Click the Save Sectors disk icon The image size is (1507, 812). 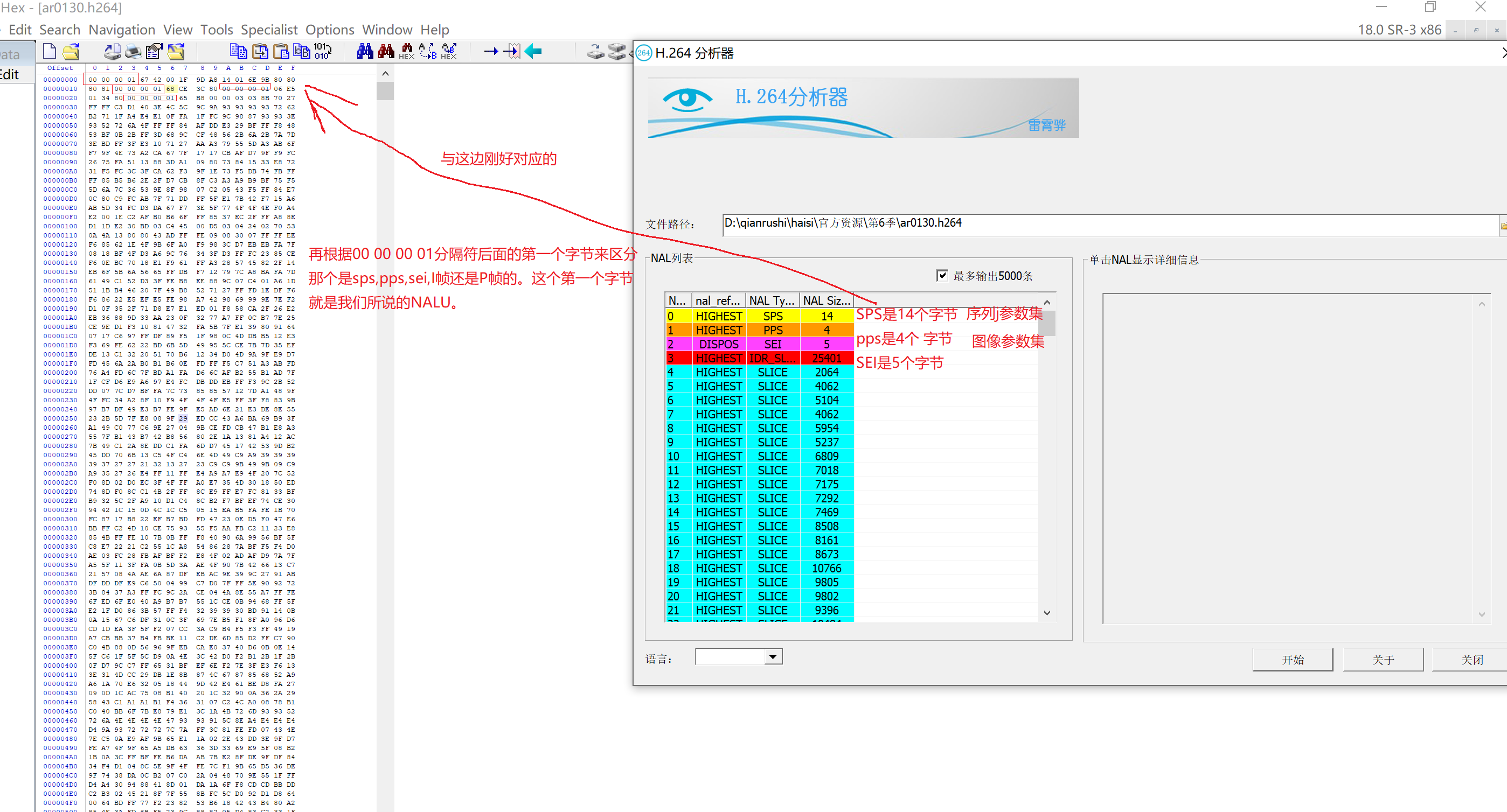[x=112, y=52]
